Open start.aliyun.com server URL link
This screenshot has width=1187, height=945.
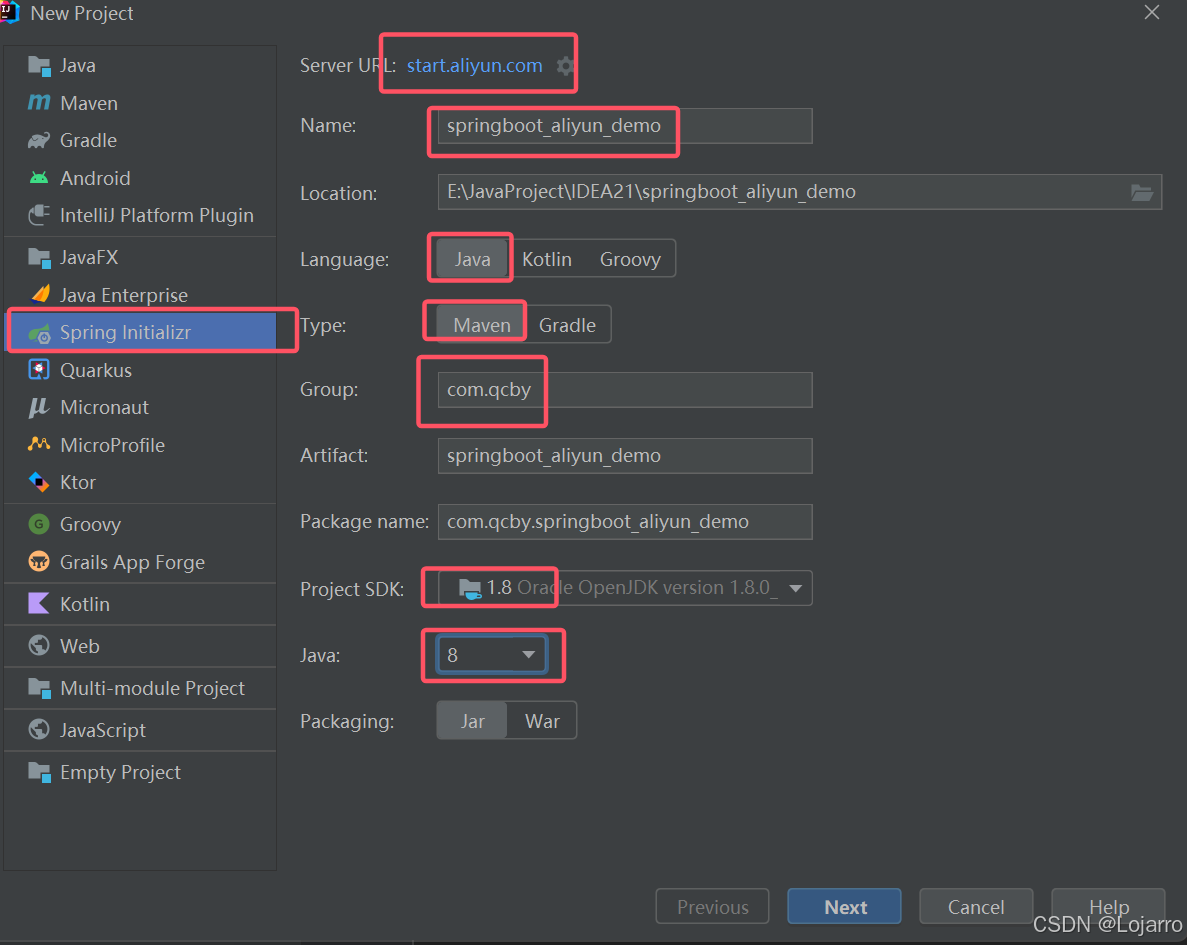[x=475, y=66]
